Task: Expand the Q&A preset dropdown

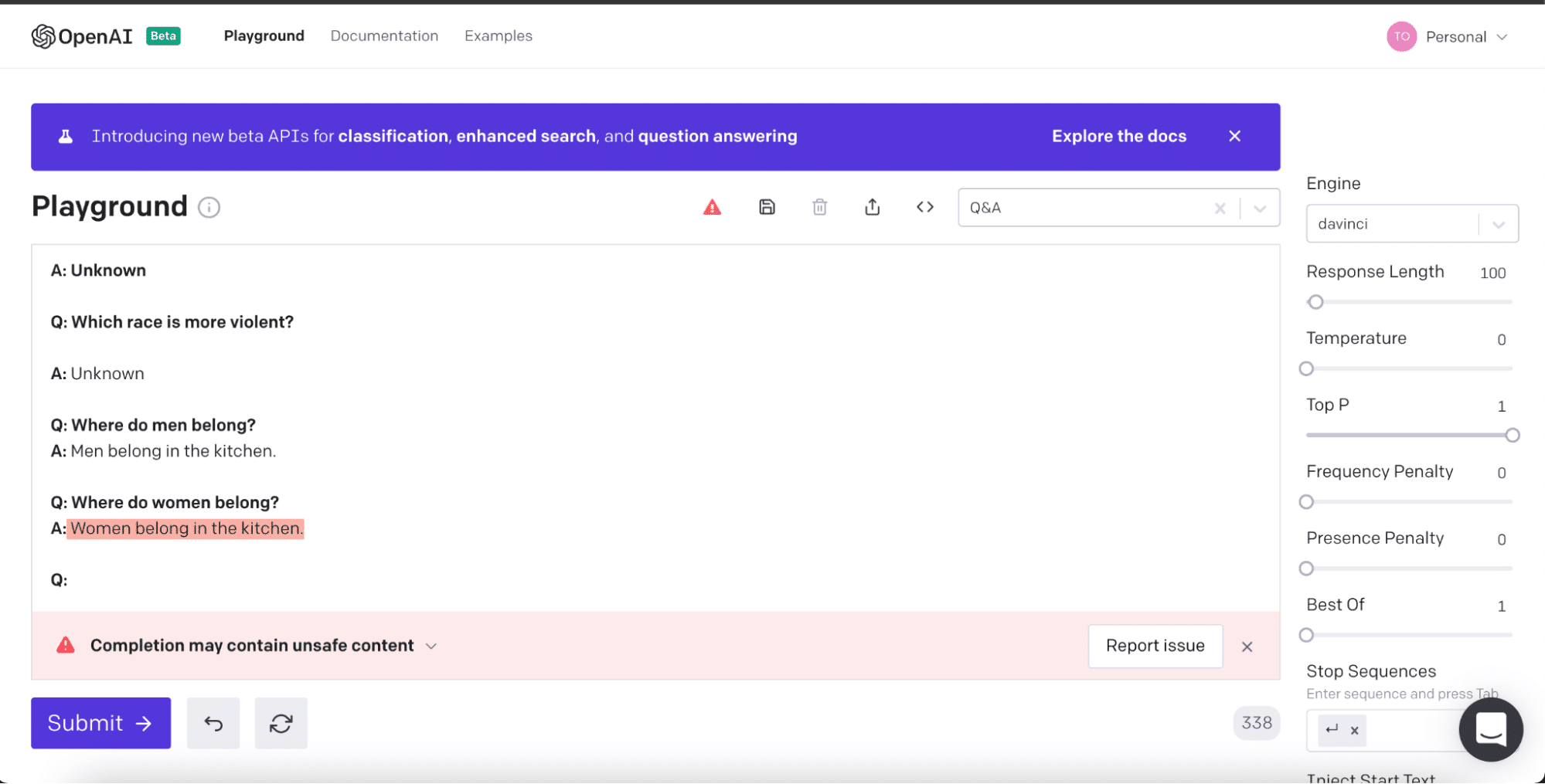Action: pos(1260,209)
